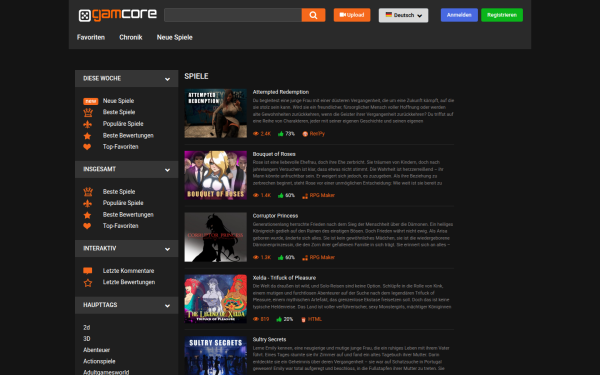Open the Favoriten menu item

coord(91,37)
